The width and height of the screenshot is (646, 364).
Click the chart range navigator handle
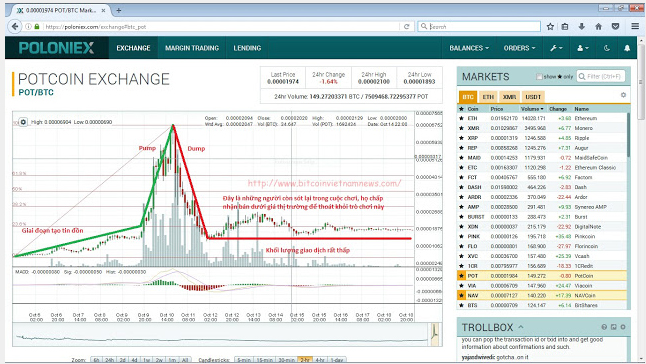[x=434, y=334]
